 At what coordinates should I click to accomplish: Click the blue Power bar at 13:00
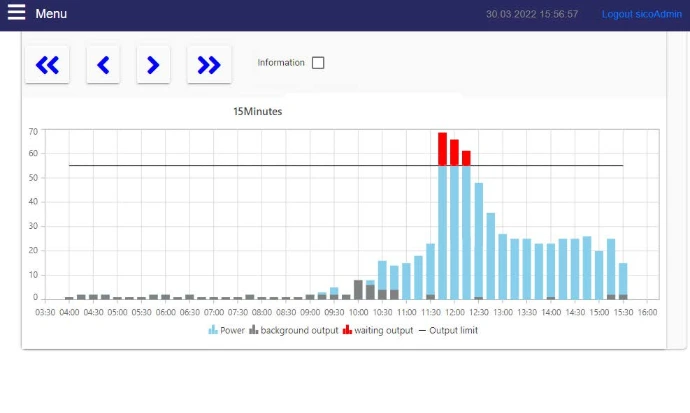click(x=503, y=266)
